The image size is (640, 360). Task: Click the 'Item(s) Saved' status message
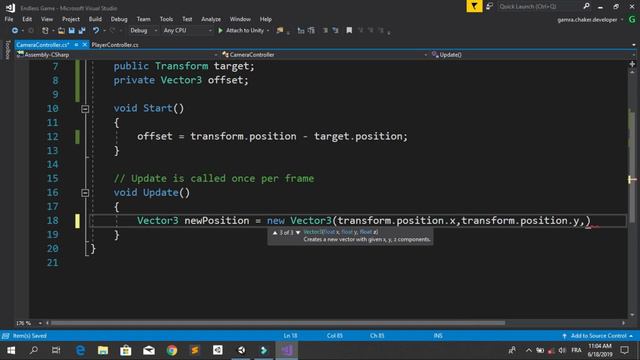tap(29, 336)
